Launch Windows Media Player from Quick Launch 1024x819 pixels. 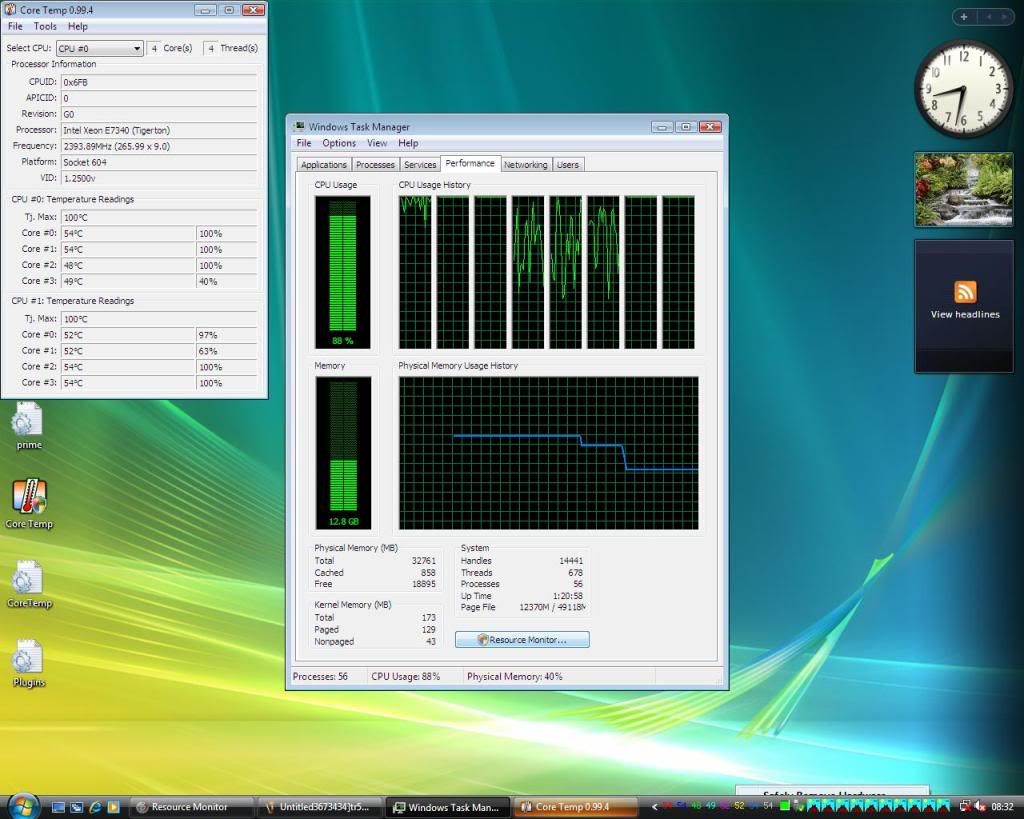coord(114,807)
